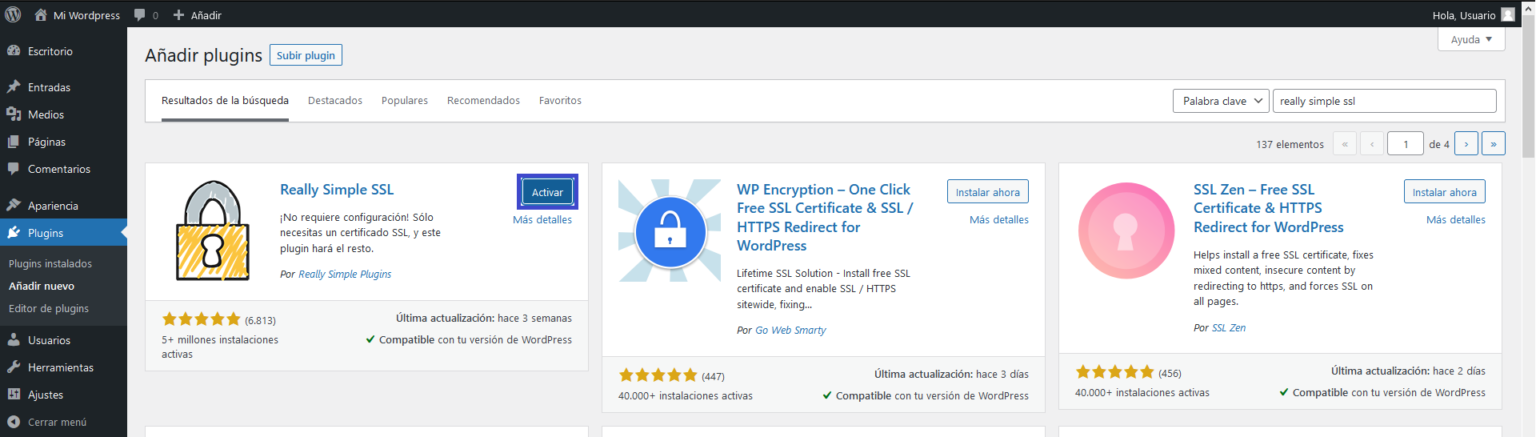Open the WP Encryption plugin title link
The image size is (1536, 437).
pyautogui.click(x=825, y=217)
